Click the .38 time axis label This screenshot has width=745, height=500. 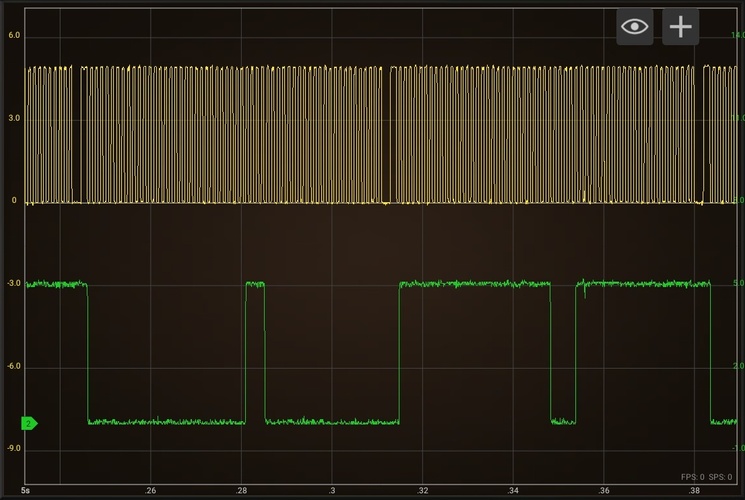click(694, 490)
